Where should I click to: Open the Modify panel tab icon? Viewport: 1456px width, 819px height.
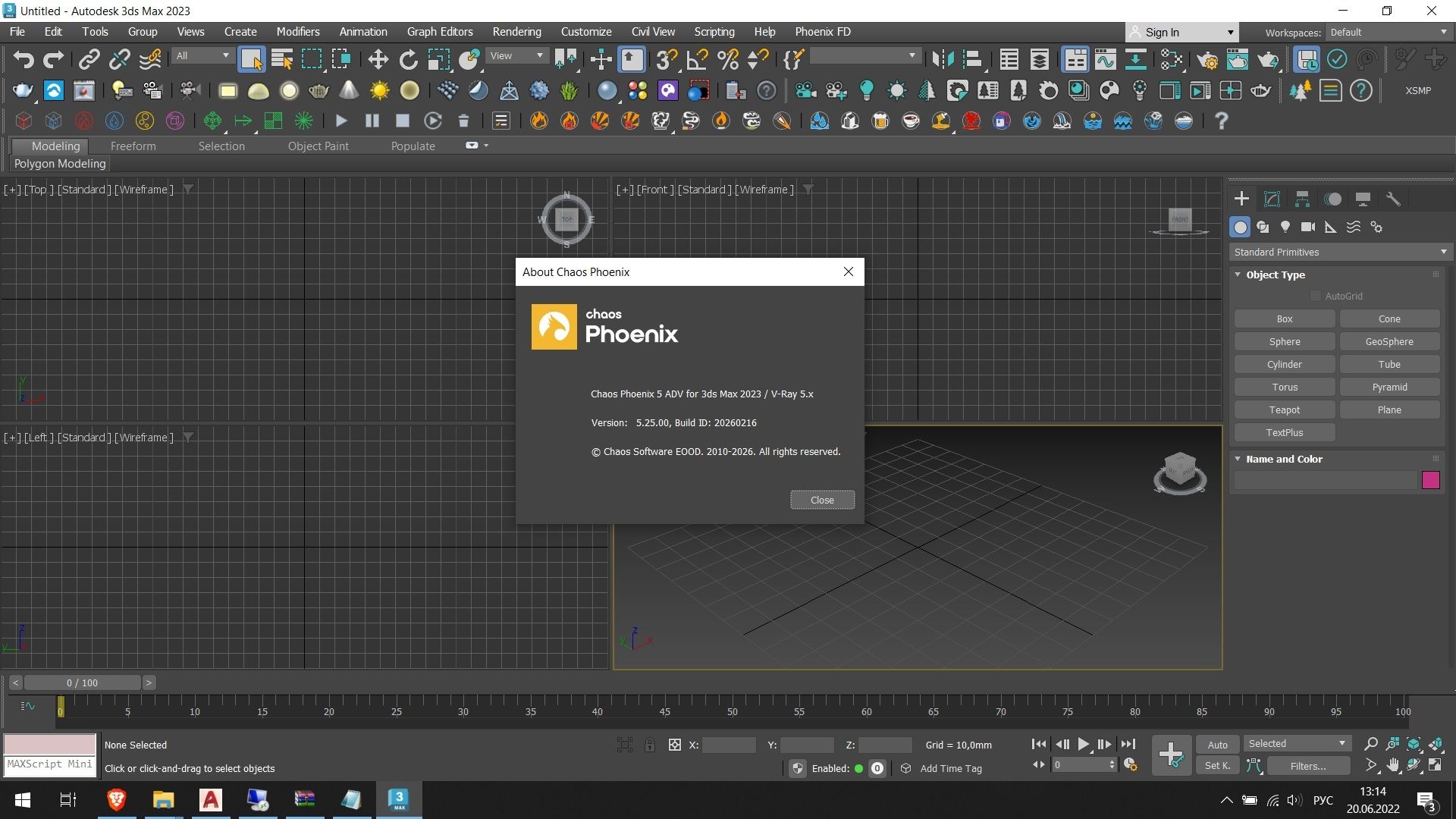1272,199
